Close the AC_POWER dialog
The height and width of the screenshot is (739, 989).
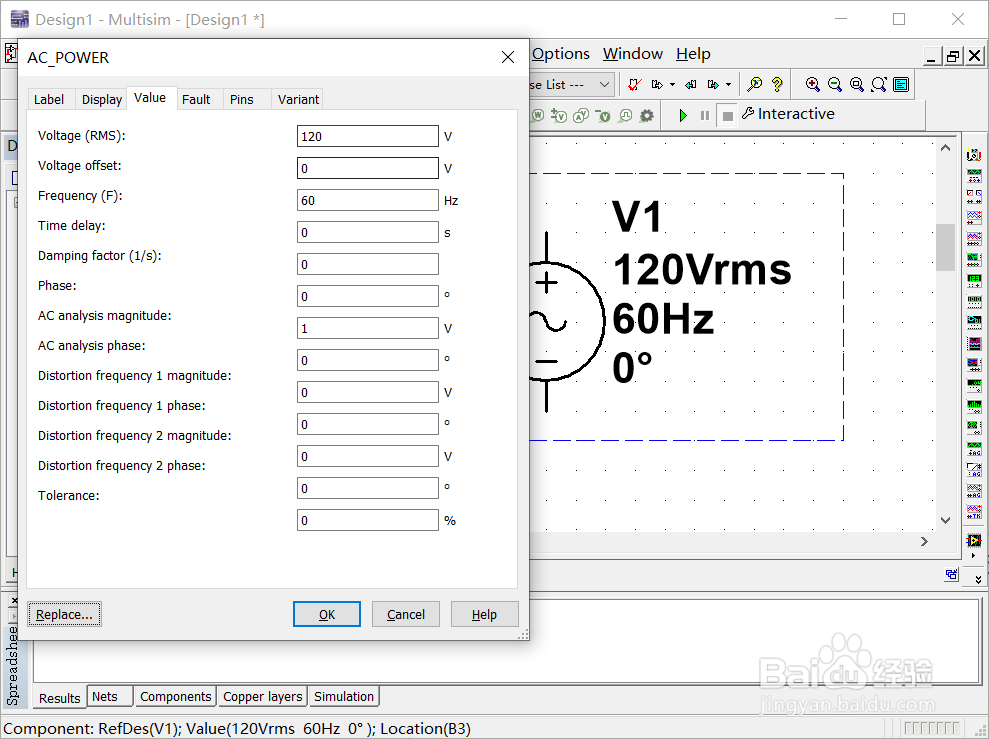[x=508, y=57]
